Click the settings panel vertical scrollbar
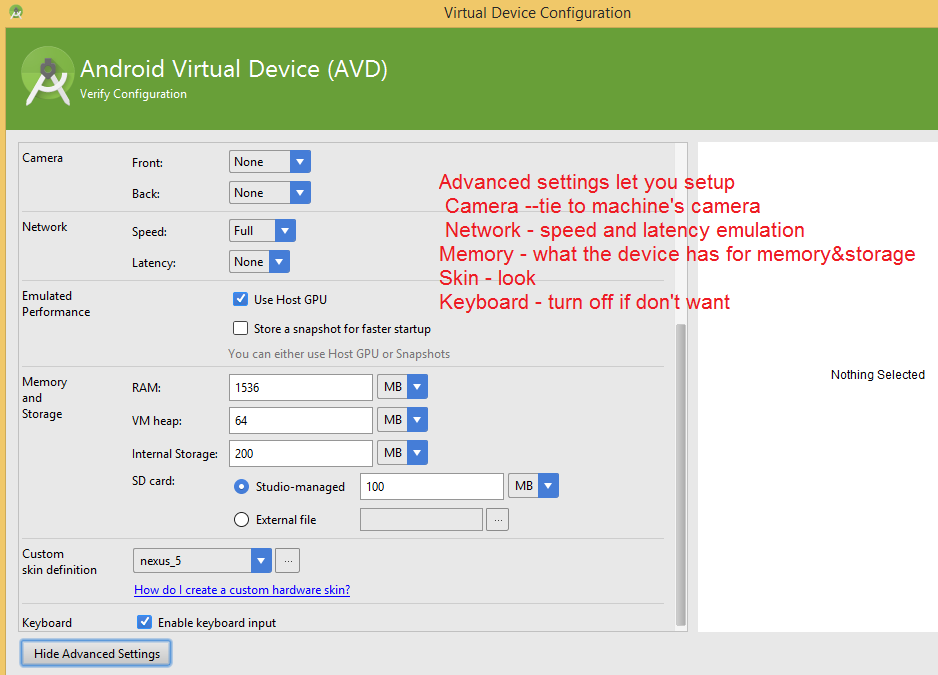 point(682,470)
